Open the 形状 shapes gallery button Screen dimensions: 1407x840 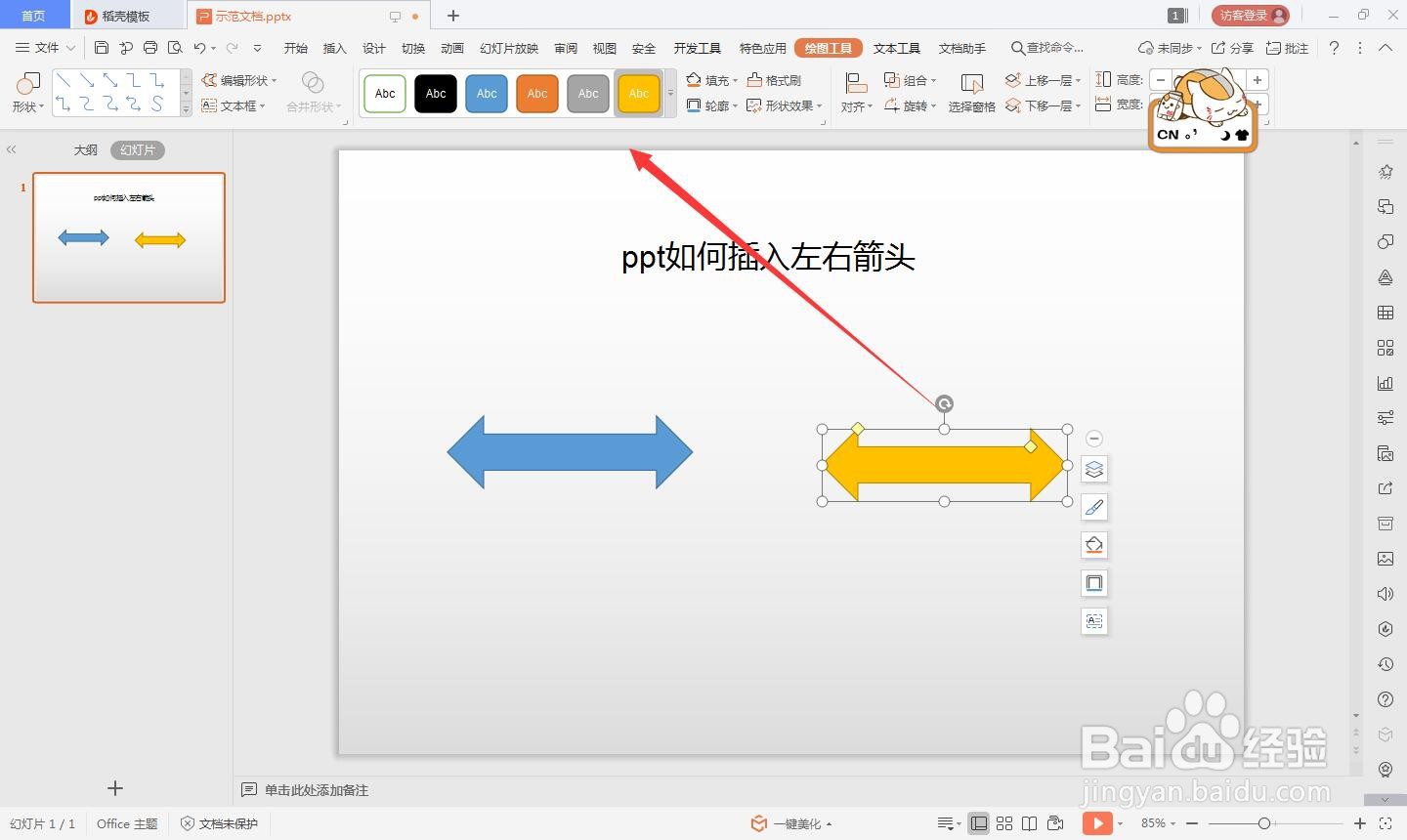27,93
